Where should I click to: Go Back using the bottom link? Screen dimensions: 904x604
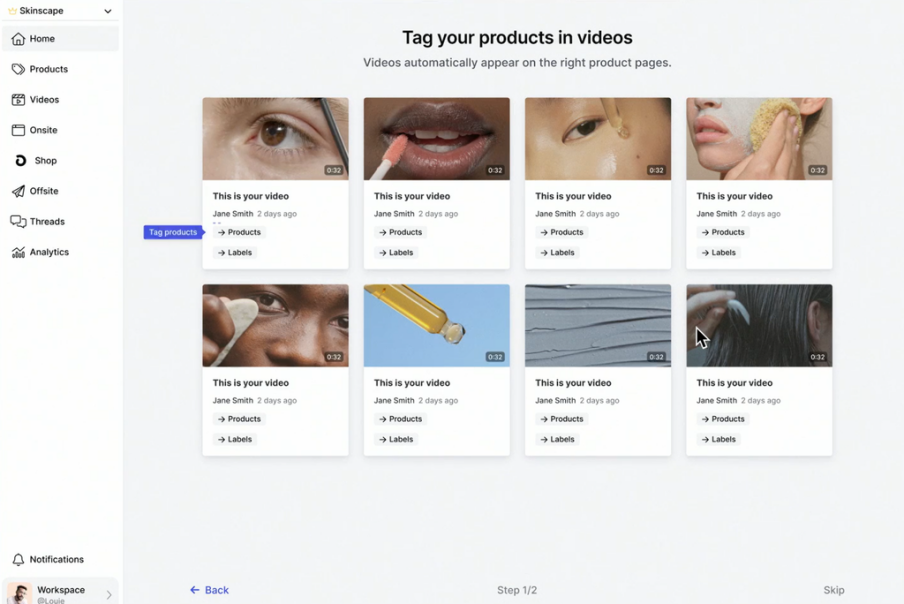tap(210, 590)
